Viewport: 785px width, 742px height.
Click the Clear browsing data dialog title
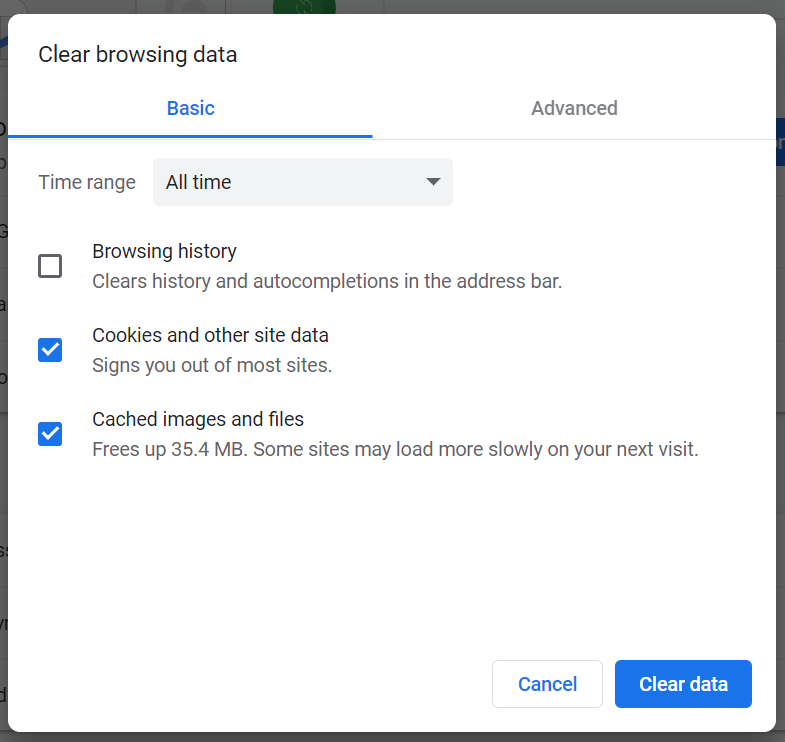pos(138,55)
